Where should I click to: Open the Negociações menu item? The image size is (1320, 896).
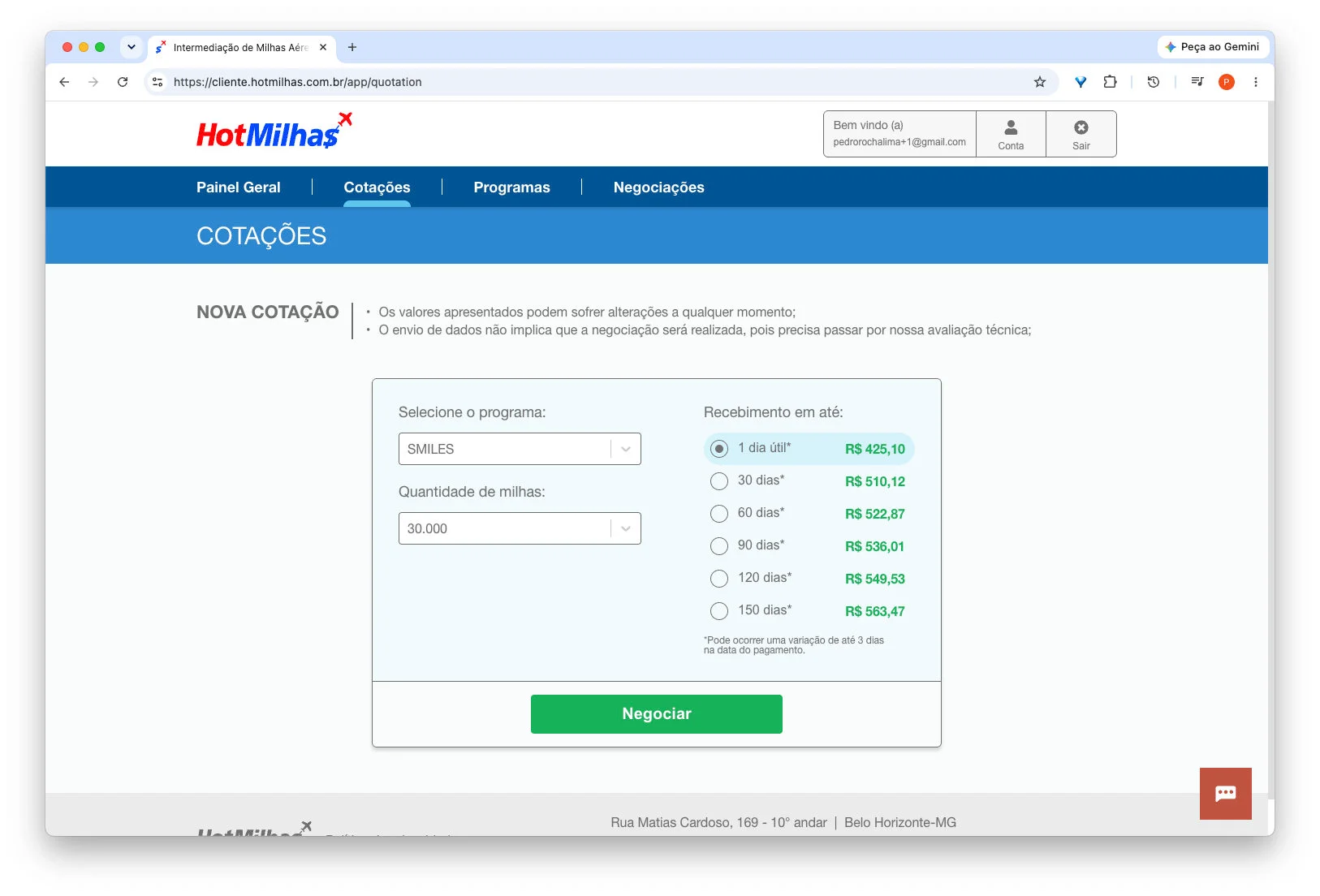[x=658, y=187]
